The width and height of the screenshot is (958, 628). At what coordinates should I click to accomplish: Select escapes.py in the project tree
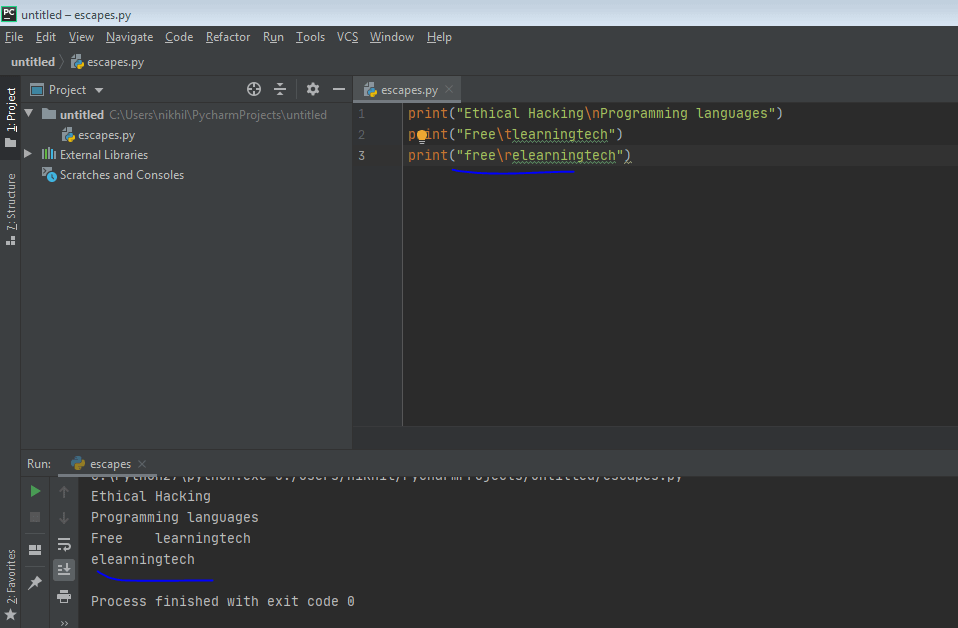(x=98, y=135)
